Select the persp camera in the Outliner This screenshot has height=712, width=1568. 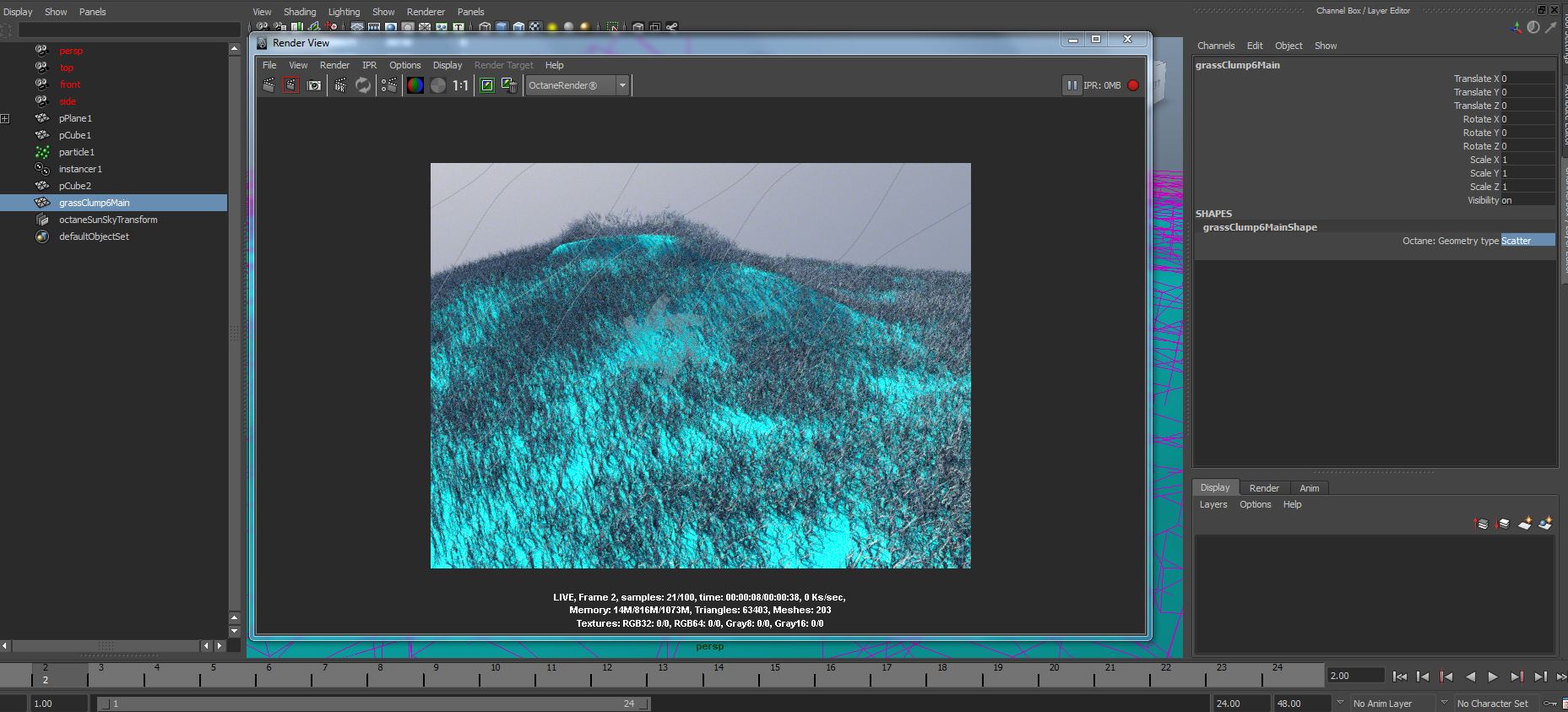click(x=71, y=51)
